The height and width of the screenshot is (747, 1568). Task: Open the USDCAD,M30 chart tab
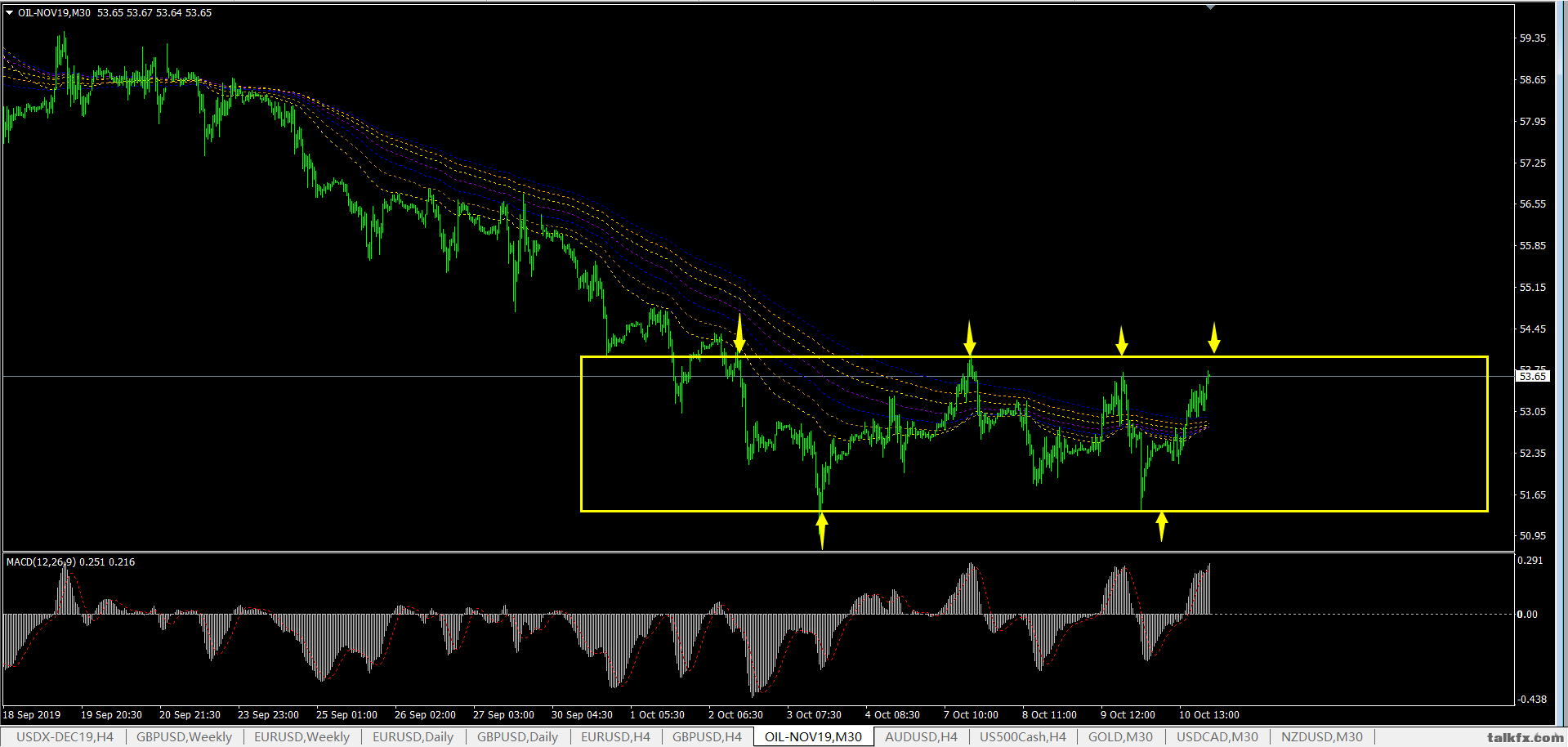point(1217,736)
